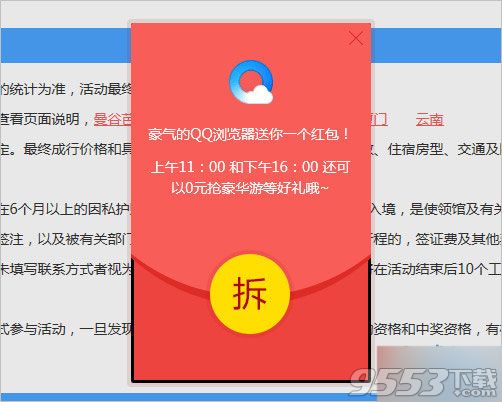Click the headline 豪气的QQ浏览器送你一个红包
Screen dimensions: 502x402
pyautogui.click(x=249, y=135)
